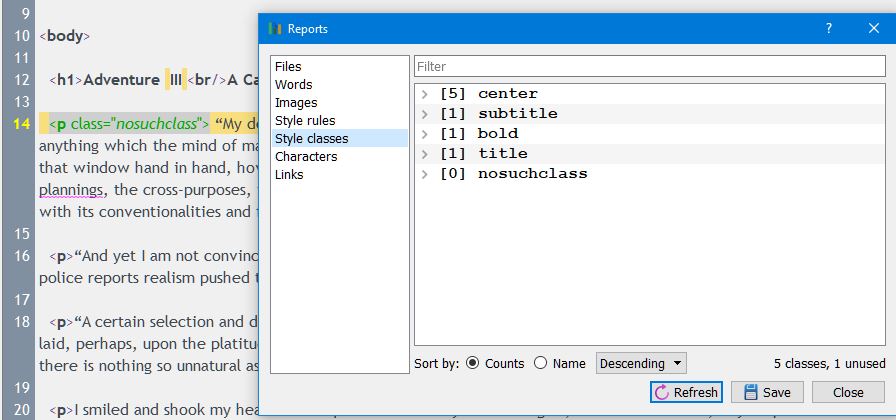Screen dimensions: 896x420
Task: Open the Files report section
Action: point(288,67)
